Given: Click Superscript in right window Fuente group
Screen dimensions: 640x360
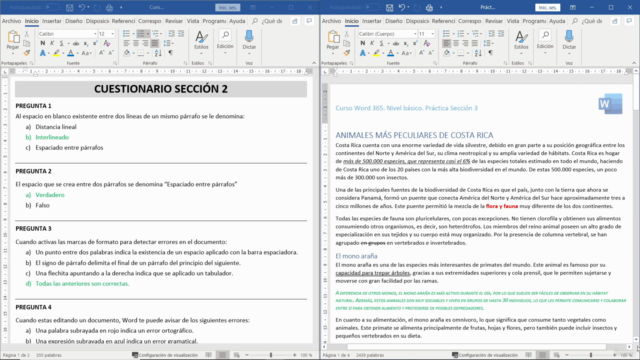Looking at the screenshot, I should tap(415, 43).
